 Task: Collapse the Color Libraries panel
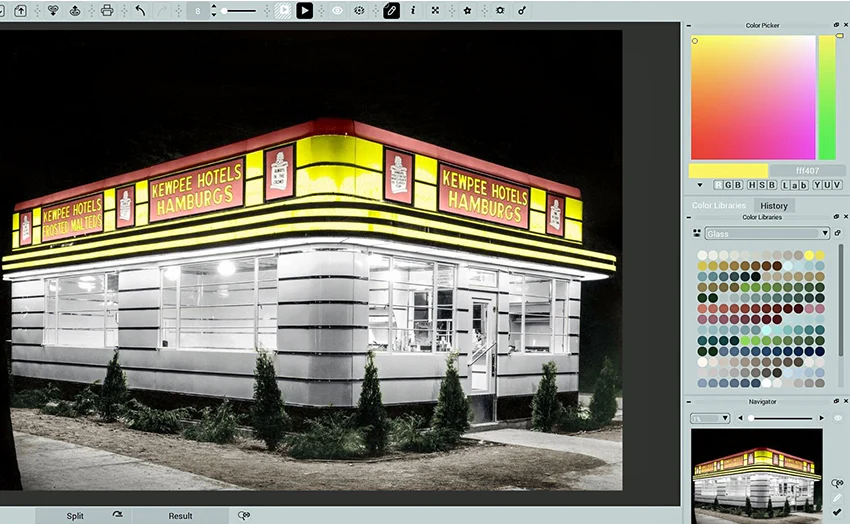[x=688, y=217]
